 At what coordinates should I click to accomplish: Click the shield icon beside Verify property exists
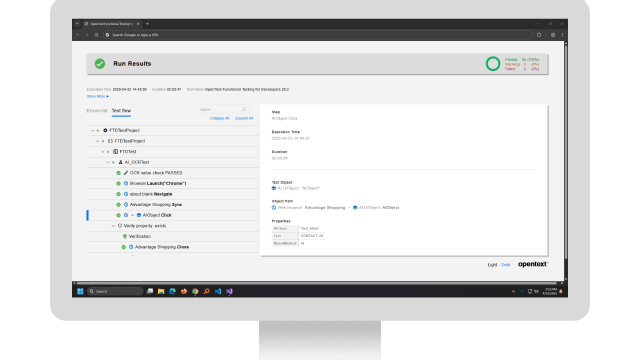click(x=120, y=226)
